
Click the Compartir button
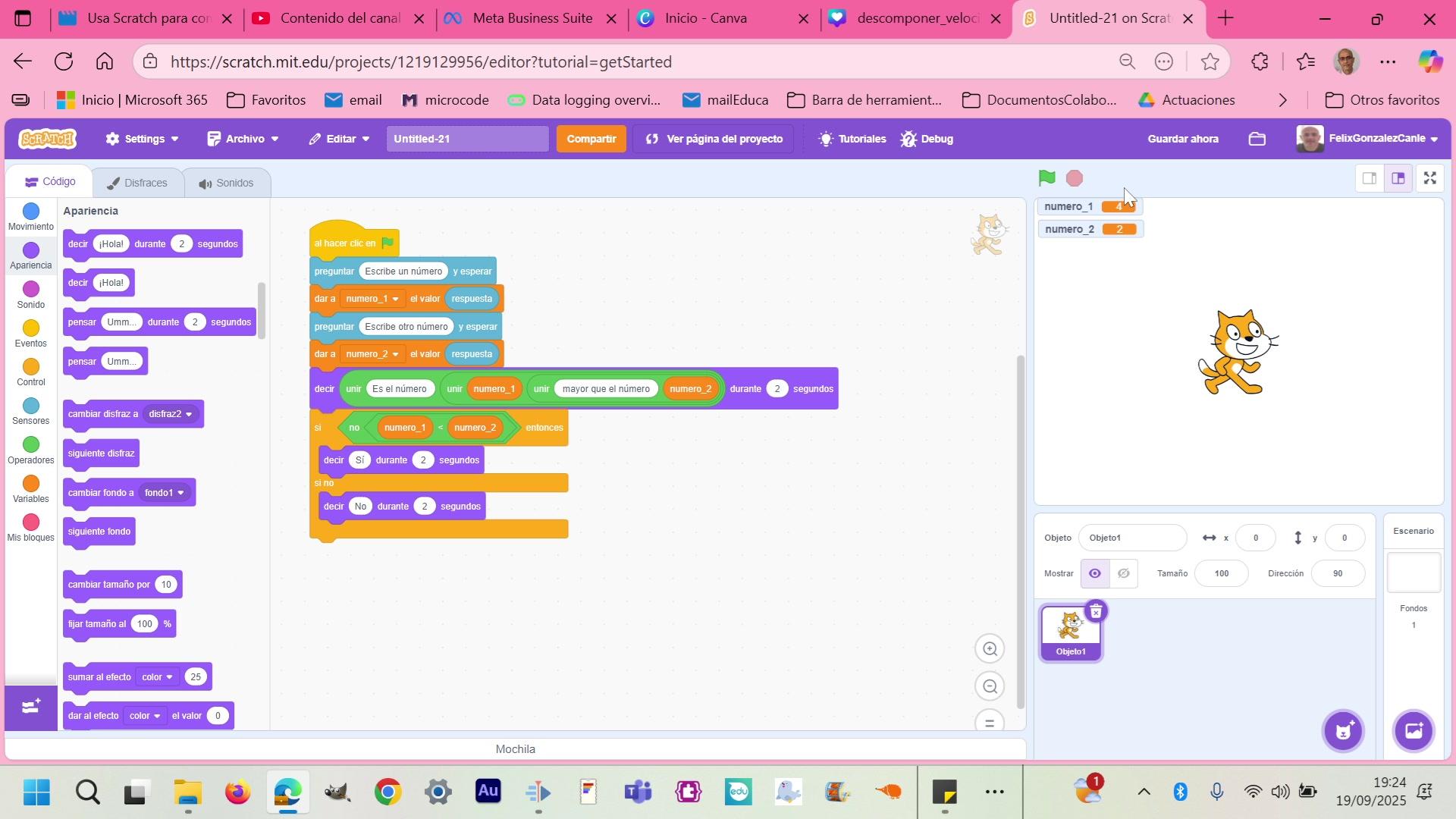click(x=591, y=139)
